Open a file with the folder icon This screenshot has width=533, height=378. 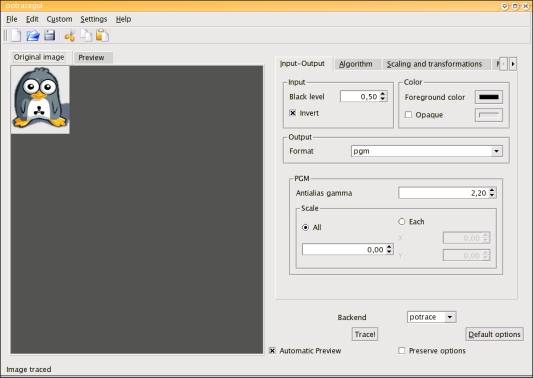[x=33, y=35]
